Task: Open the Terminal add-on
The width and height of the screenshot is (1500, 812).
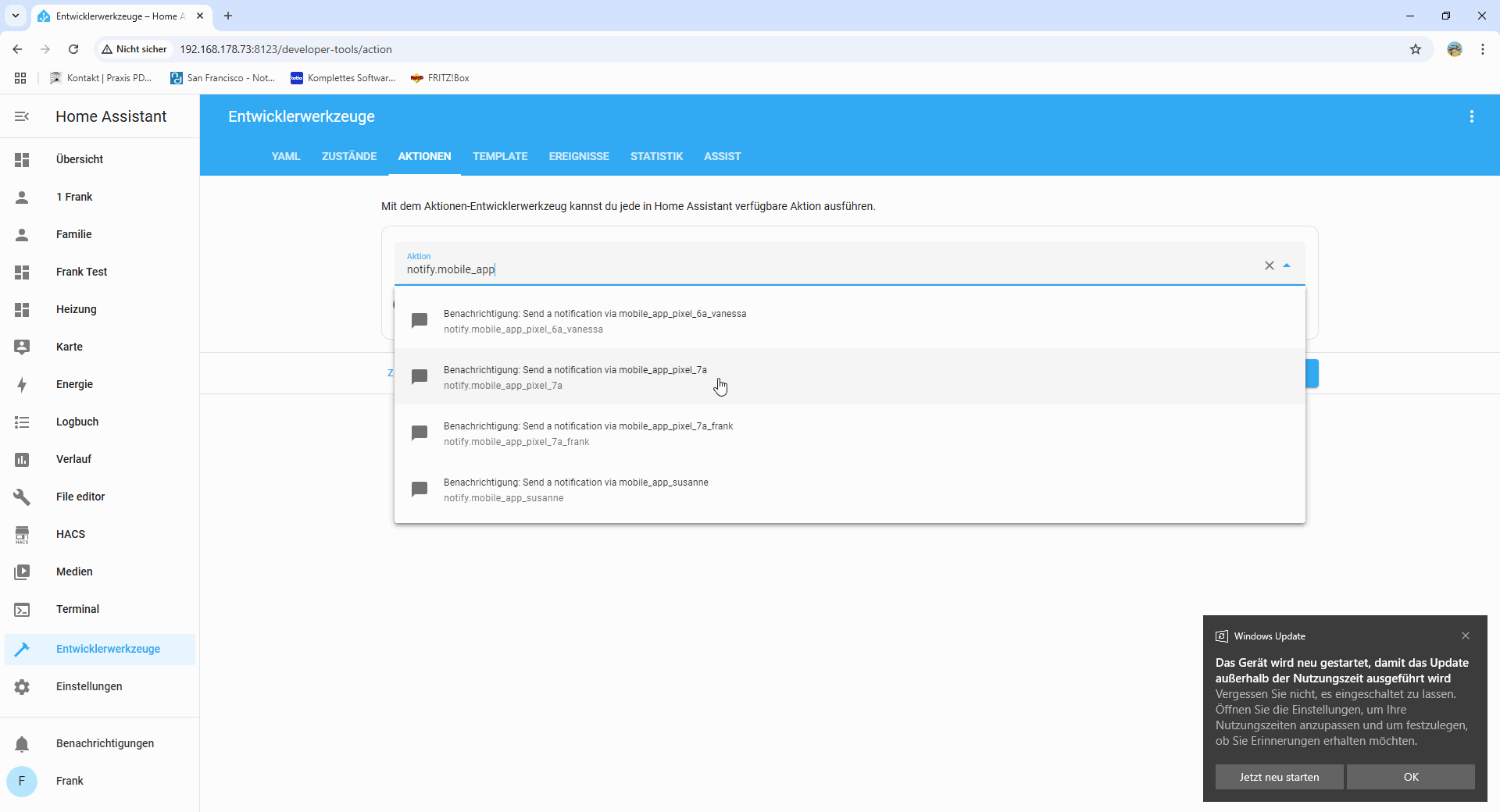Action: 100,609
